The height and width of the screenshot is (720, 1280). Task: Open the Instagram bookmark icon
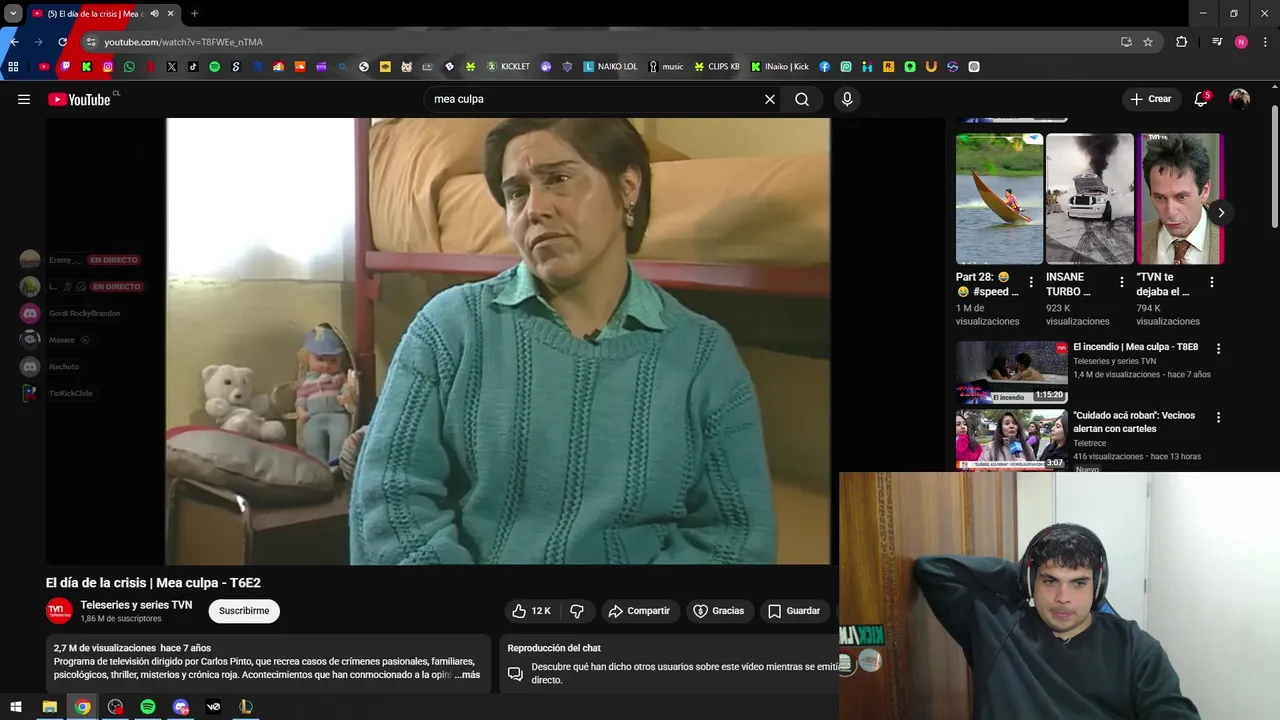click(108, 67)
